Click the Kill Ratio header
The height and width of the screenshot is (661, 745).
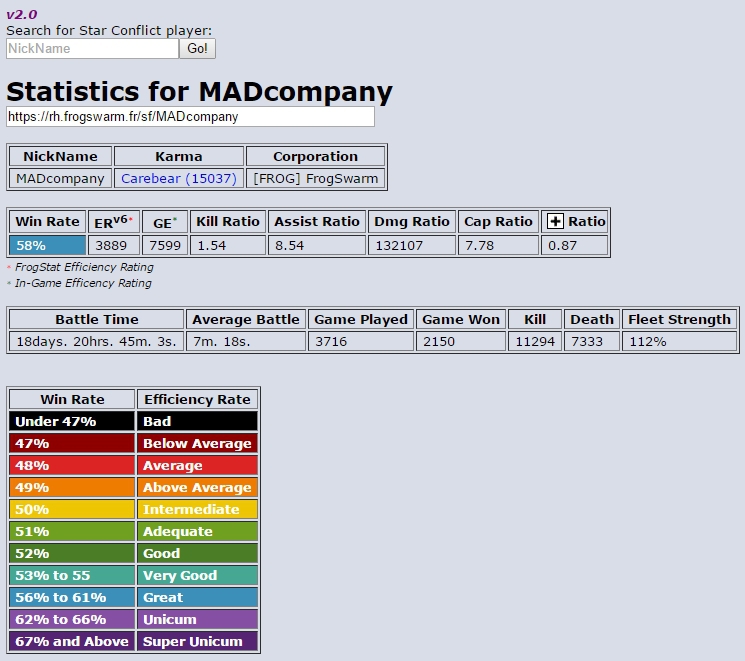(x=228, y=221)
